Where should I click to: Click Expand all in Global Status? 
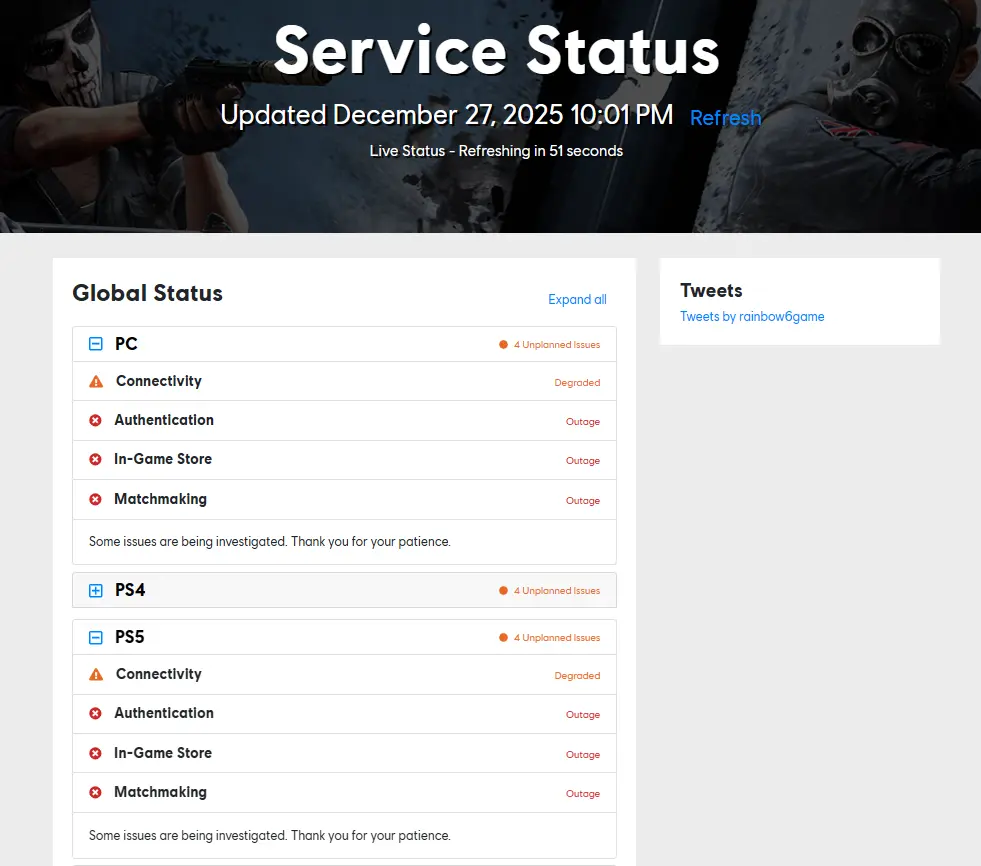coord(577,300)
